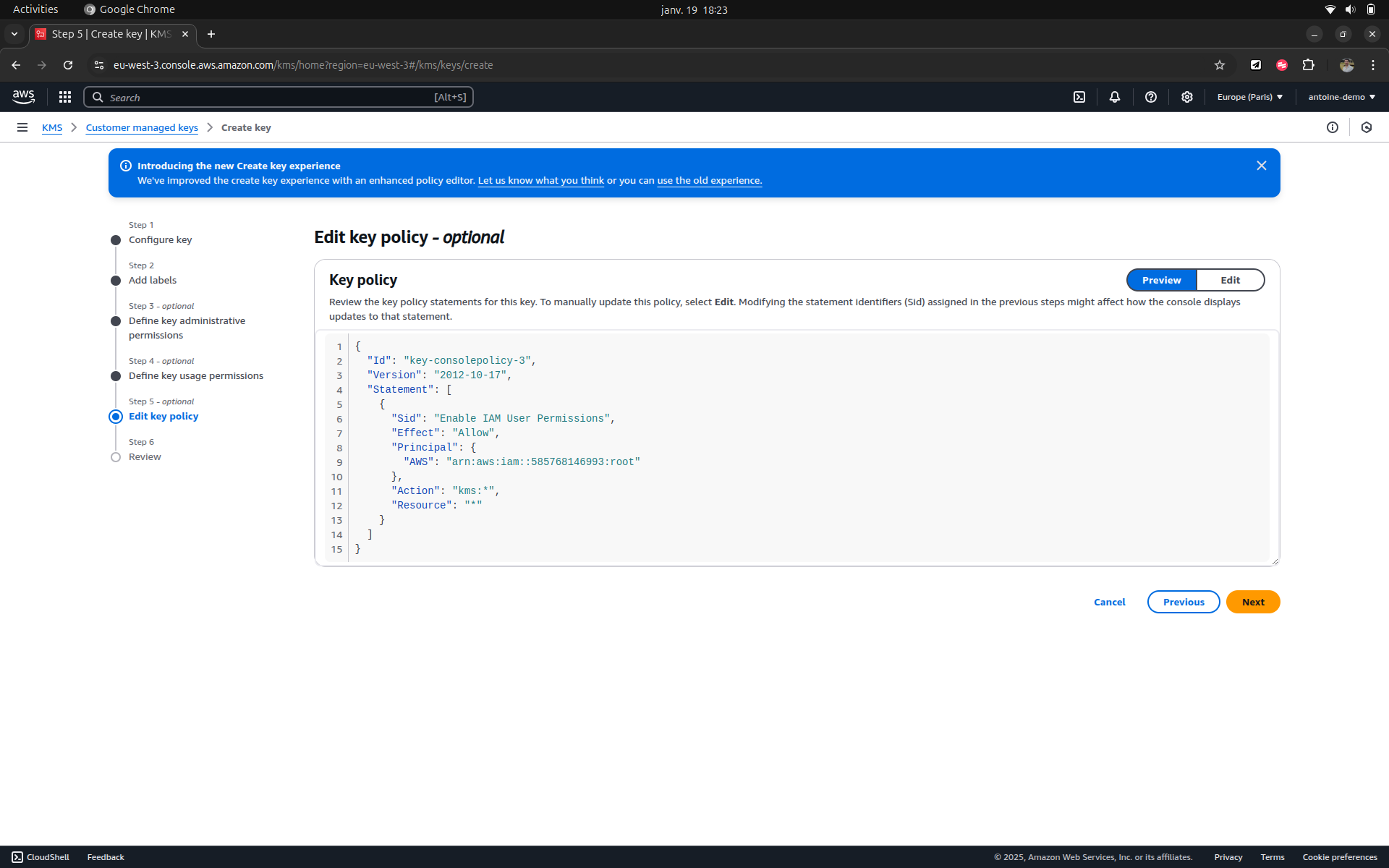Select the Edit key policy step
This screenshot has height=868, width=1389.
[x=163, y=416]
